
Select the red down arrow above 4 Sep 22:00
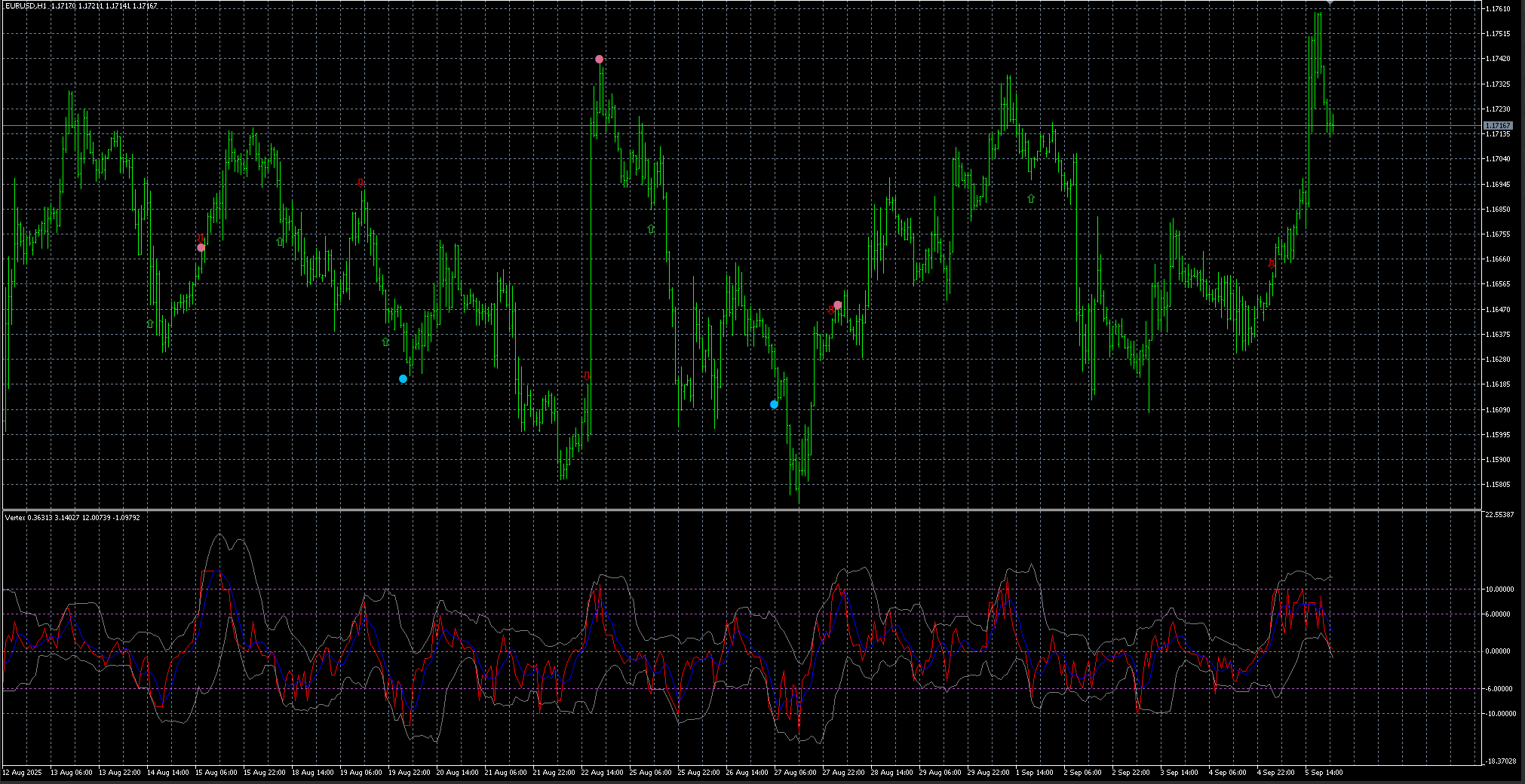pyautogui.click(x=1272, y=265)
